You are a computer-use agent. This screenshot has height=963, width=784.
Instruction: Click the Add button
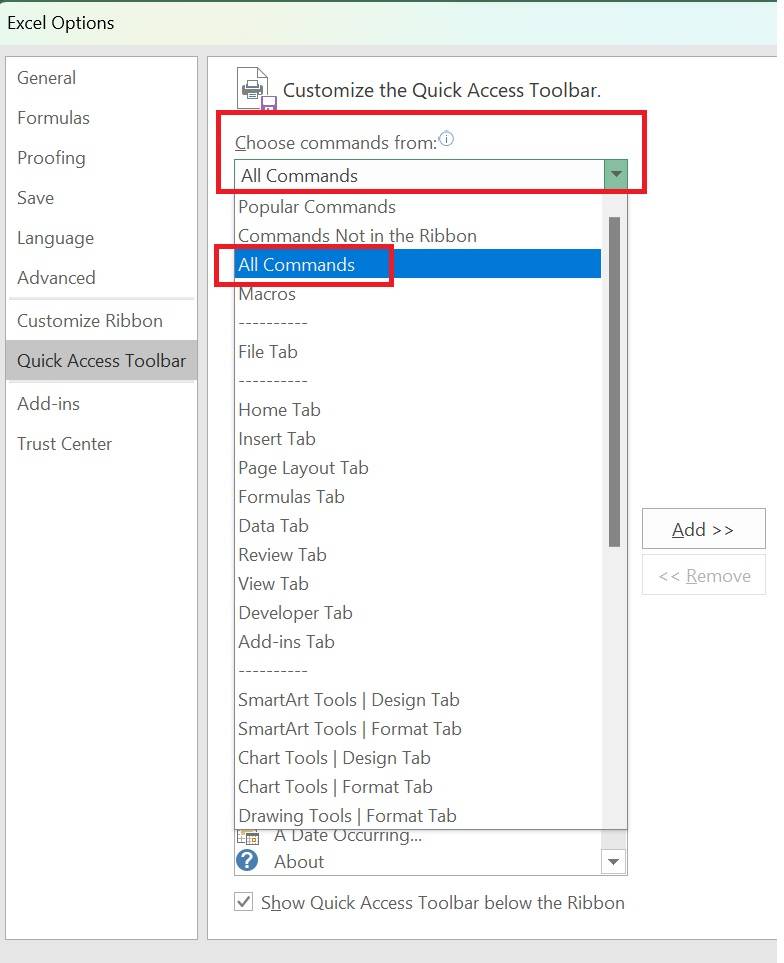tap(702, 528)
